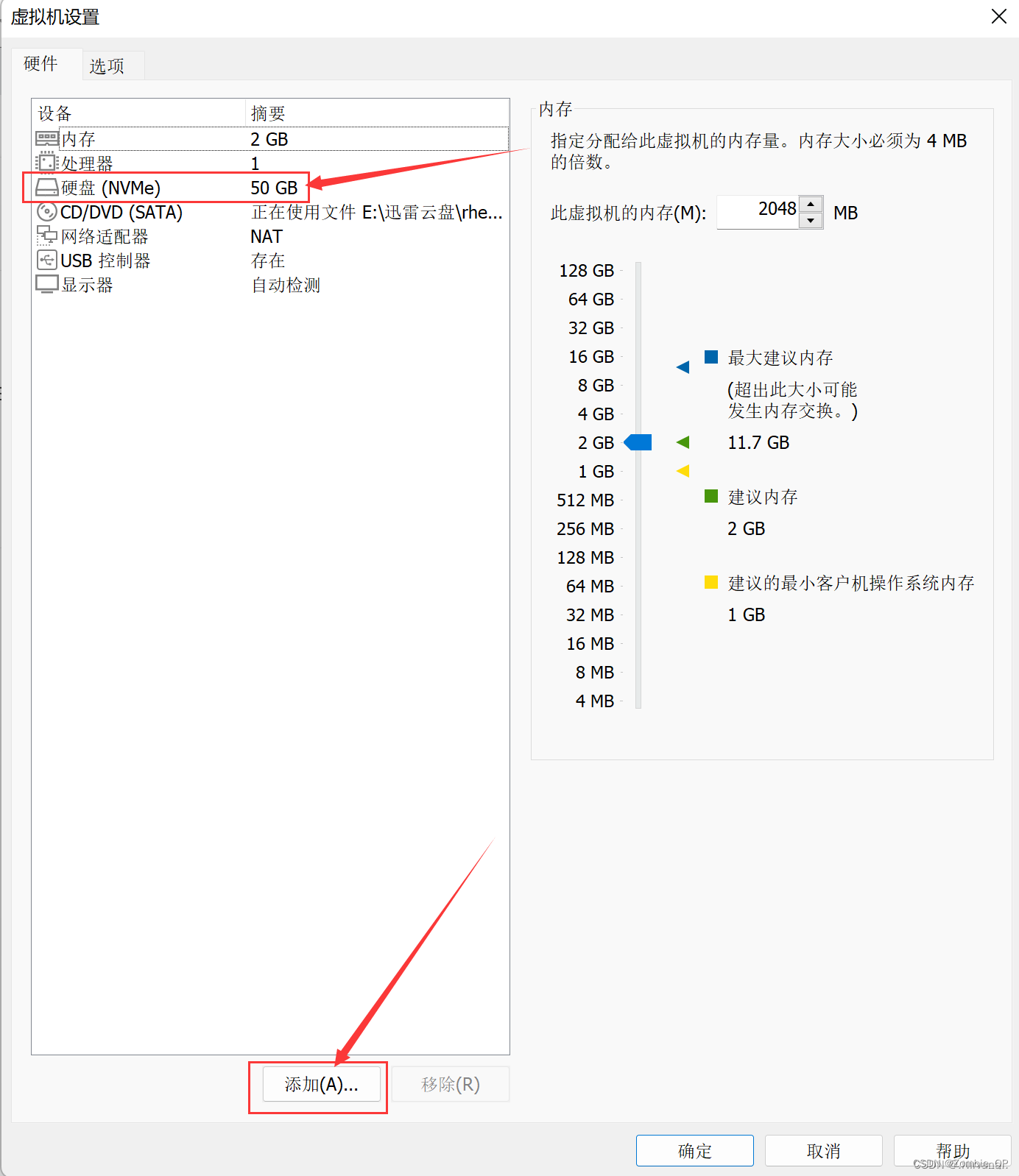Screen dimensions: 1019x1176
Task: Click the 摘要 column header
Action: [x=377, y=113]
